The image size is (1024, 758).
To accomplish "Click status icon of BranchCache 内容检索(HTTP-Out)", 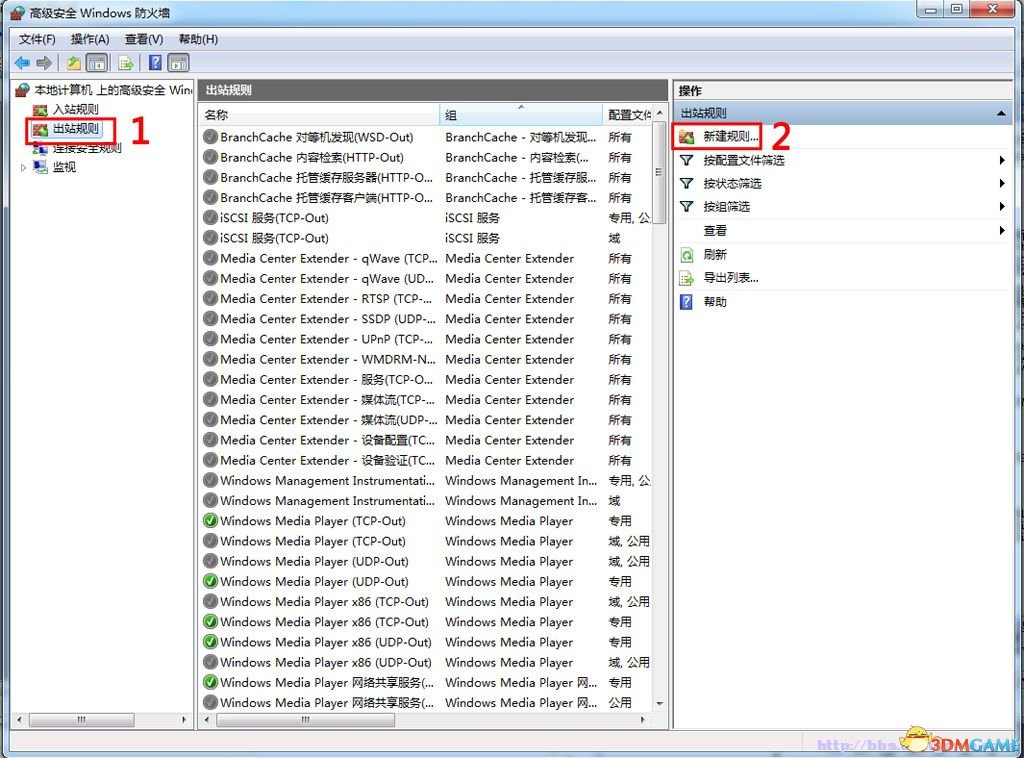I will [210, 157].
